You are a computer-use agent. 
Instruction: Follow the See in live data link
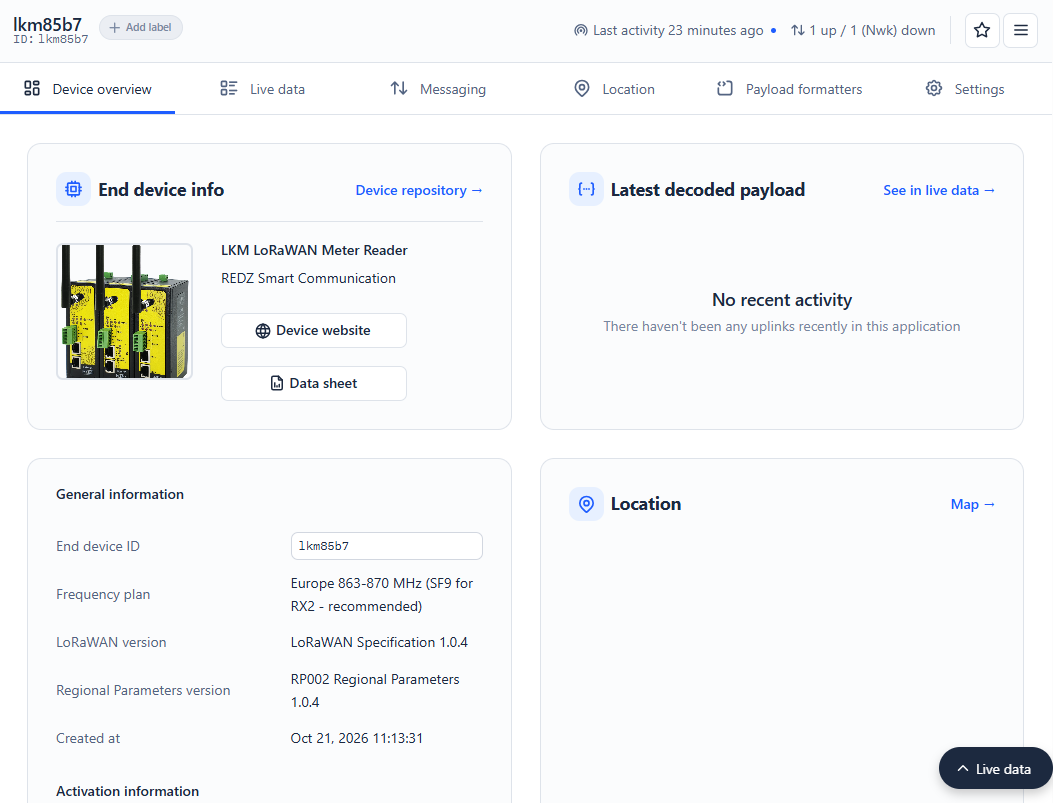pyautogui.click(x=939, y=190)
